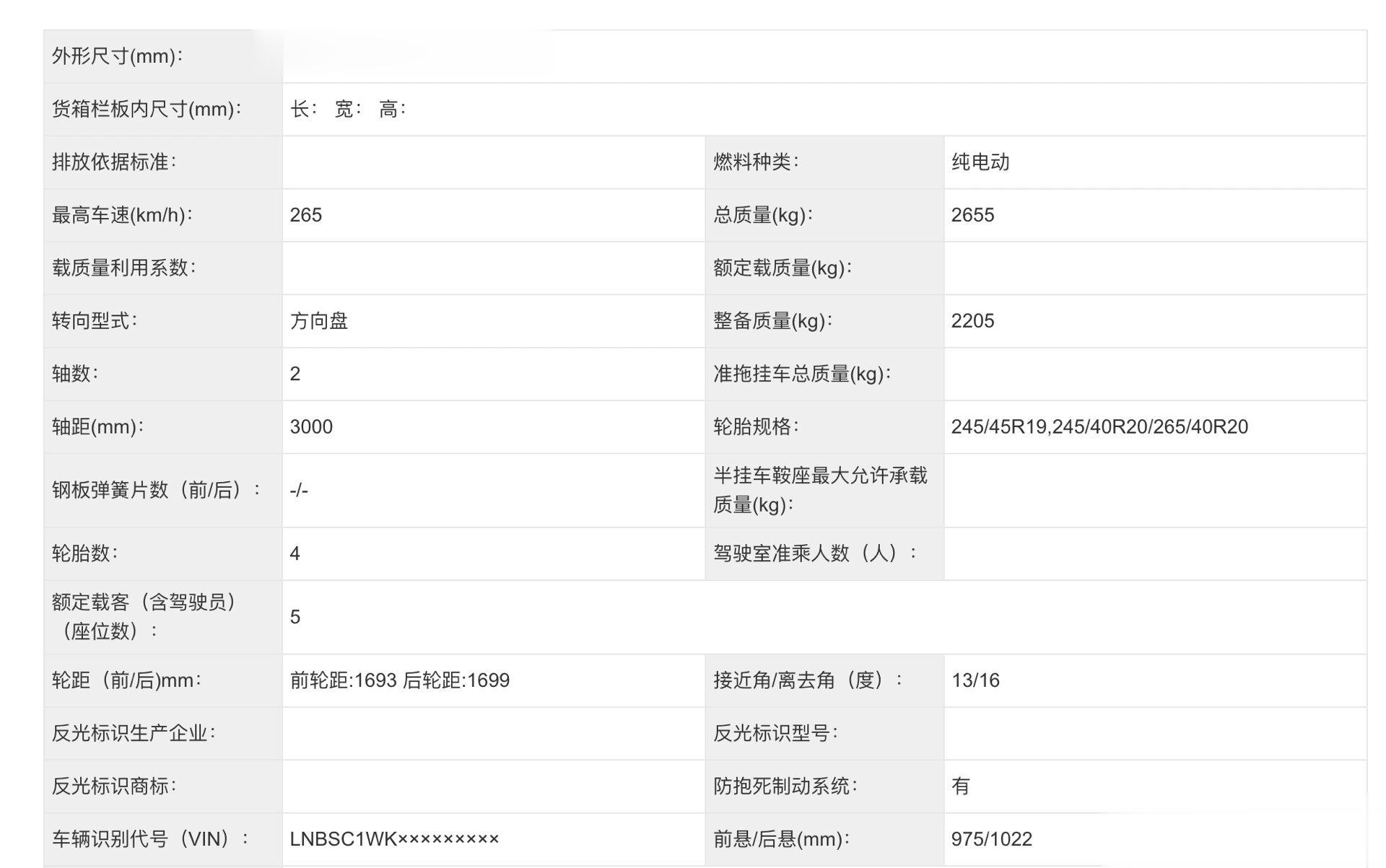
Task: Click the 防抱死制动系统 label
Action: [x=785, y=786]
